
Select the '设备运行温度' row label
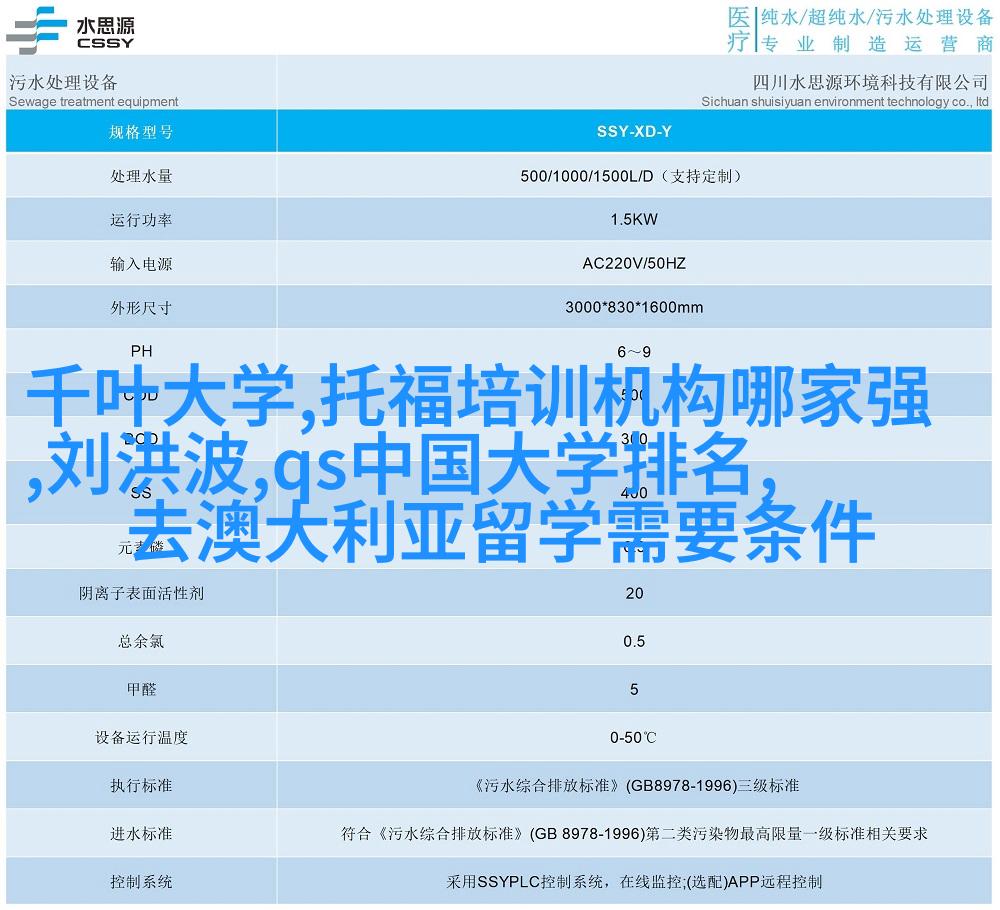[141, 738]
